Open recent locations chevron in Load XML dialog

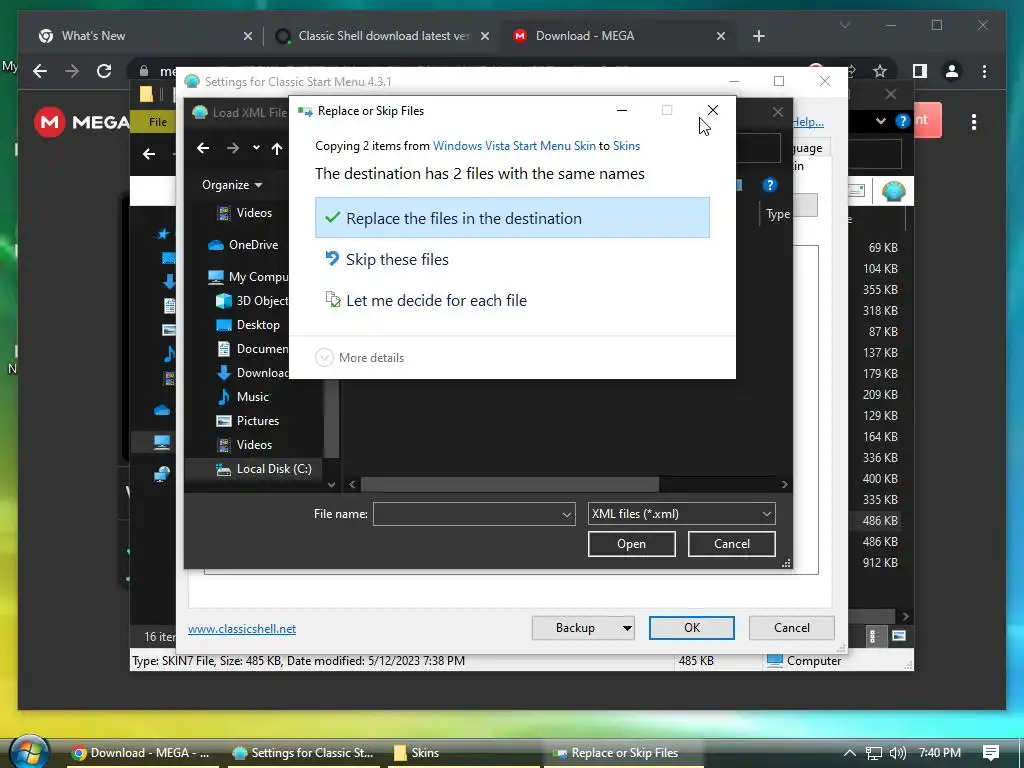tap(256, 148)
